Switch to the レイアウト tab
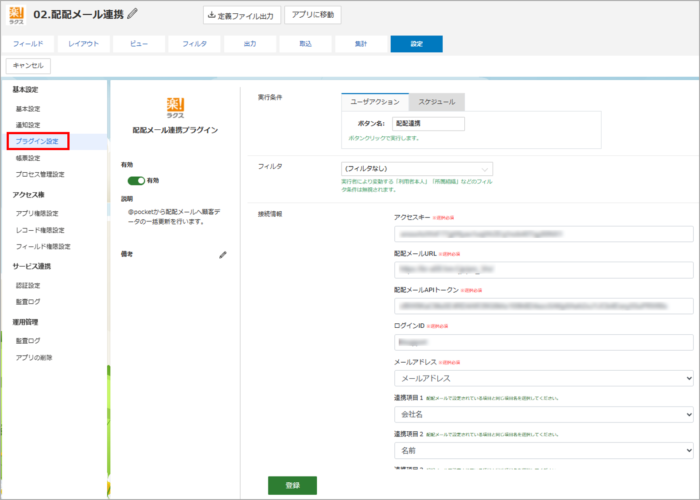This screenshot has width=700, height=500. coord(83,44)
